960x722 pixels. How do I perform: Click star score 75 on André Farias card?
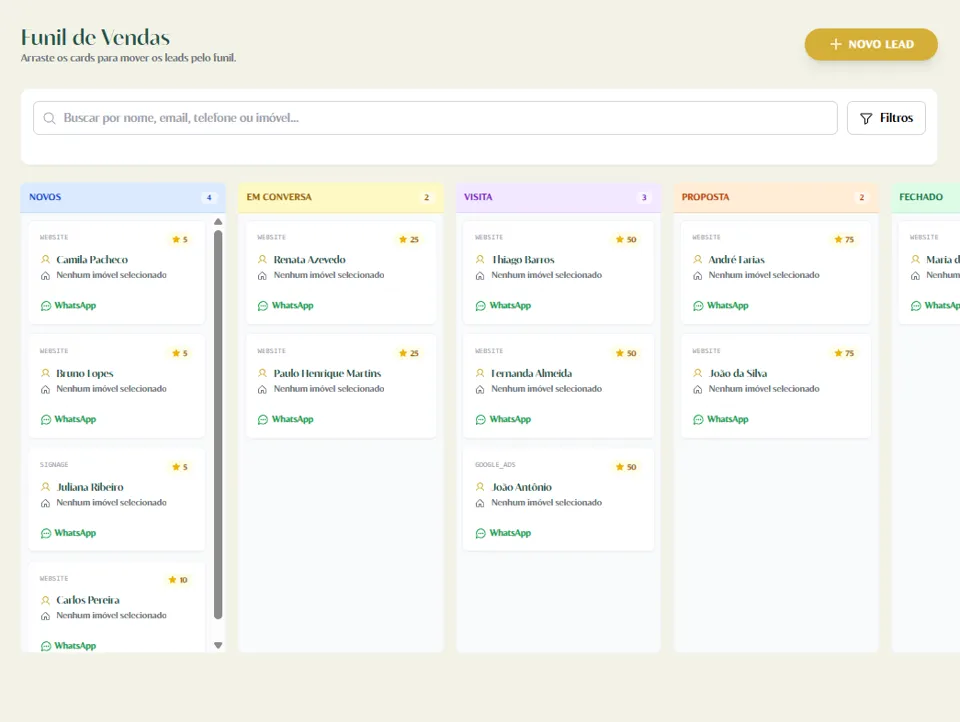coord(844,239)
